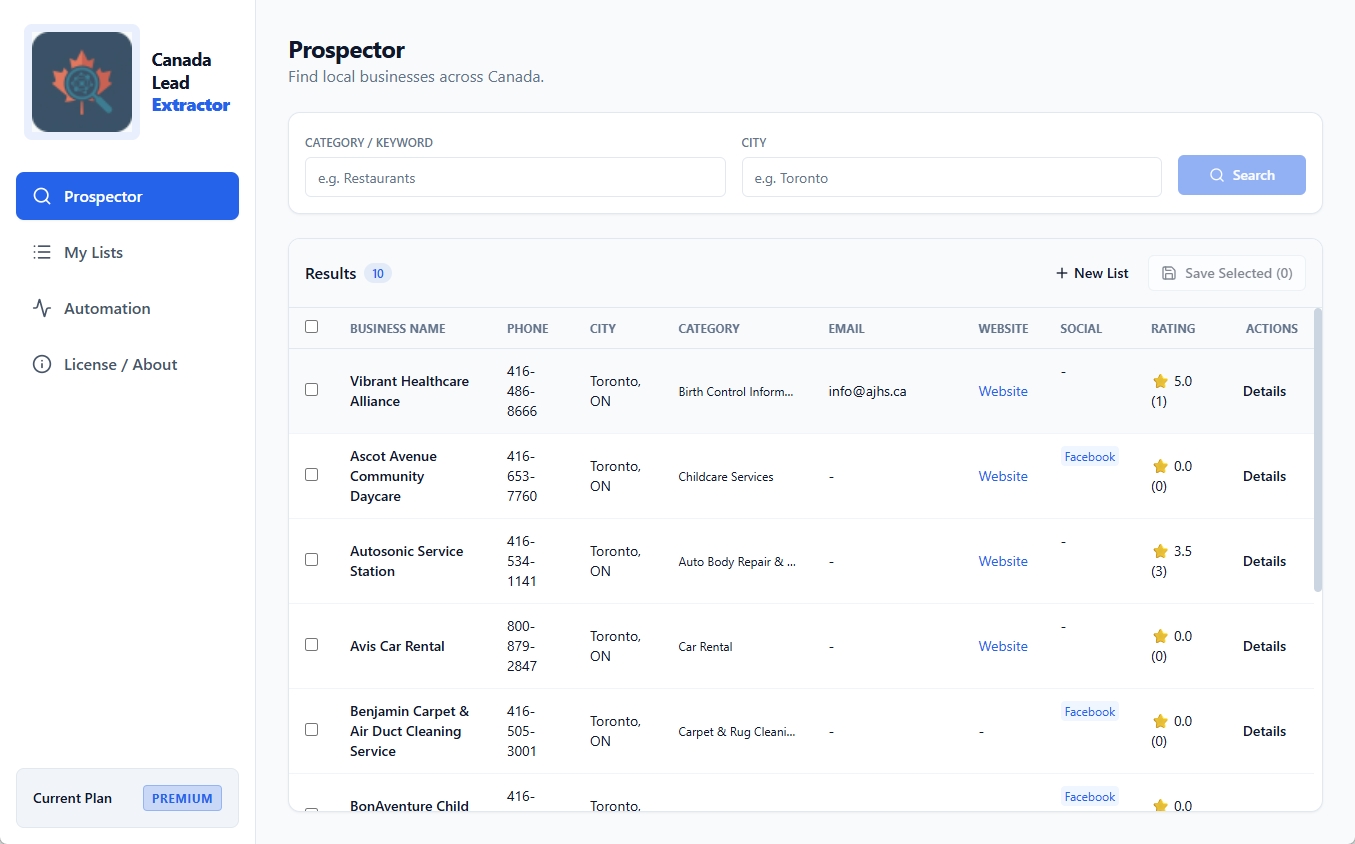This screenshot has height=844, width=1355.
Task: Open the Website link for Ascot Avenue Community Daycare
Action: click(1002, 476)
